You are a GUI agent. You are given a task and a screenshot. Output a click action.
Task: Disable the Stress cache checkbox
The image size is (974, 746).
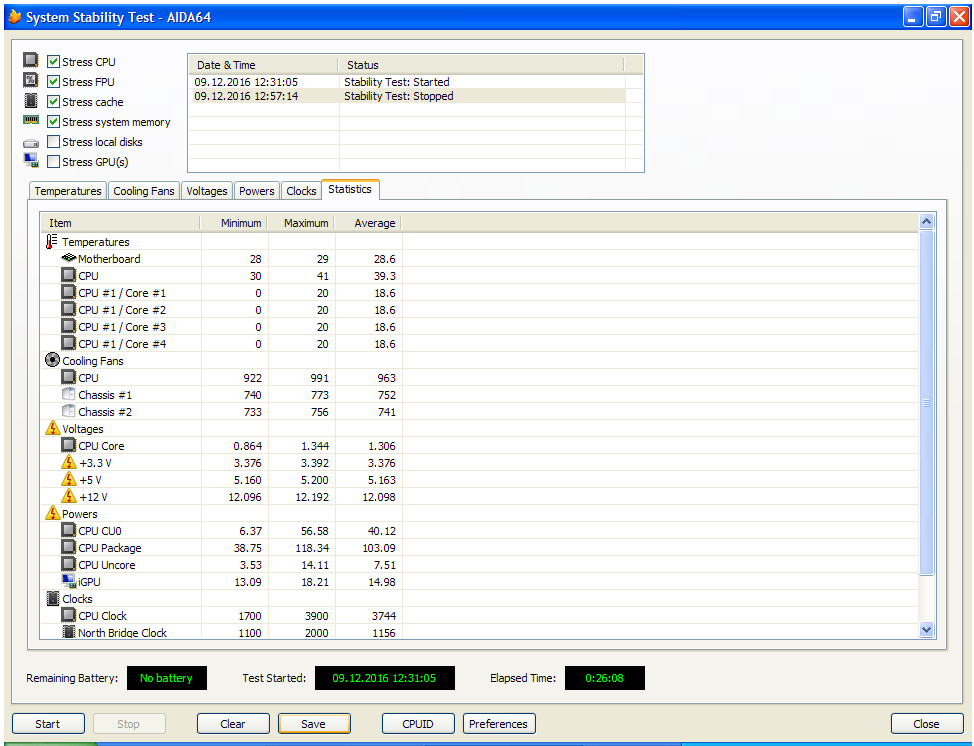(53, 101)
